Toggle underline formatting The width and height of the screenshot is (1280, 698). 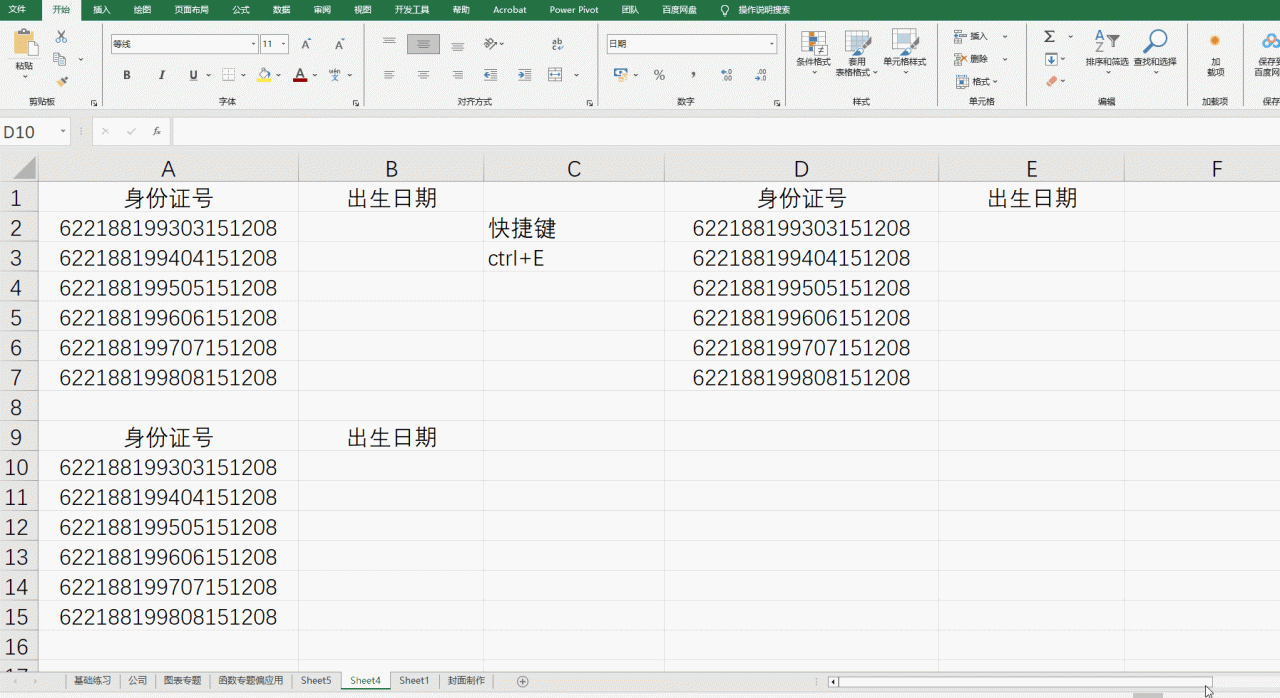coord(193,75)
